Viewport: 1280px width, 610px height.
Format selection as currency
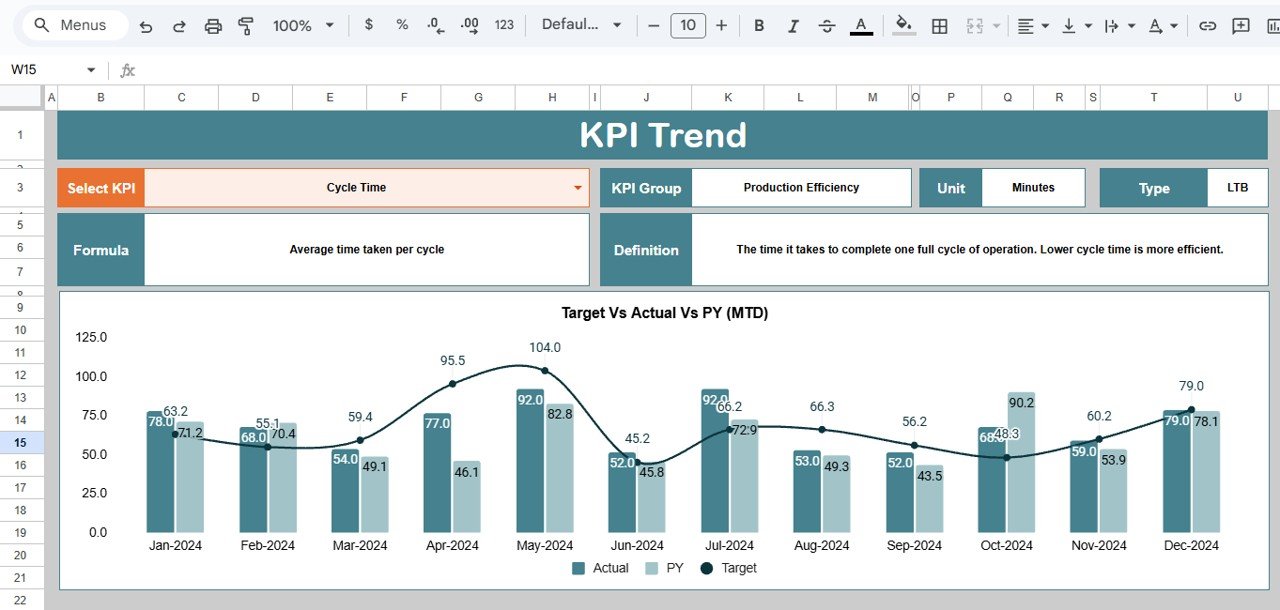point(369,25)
